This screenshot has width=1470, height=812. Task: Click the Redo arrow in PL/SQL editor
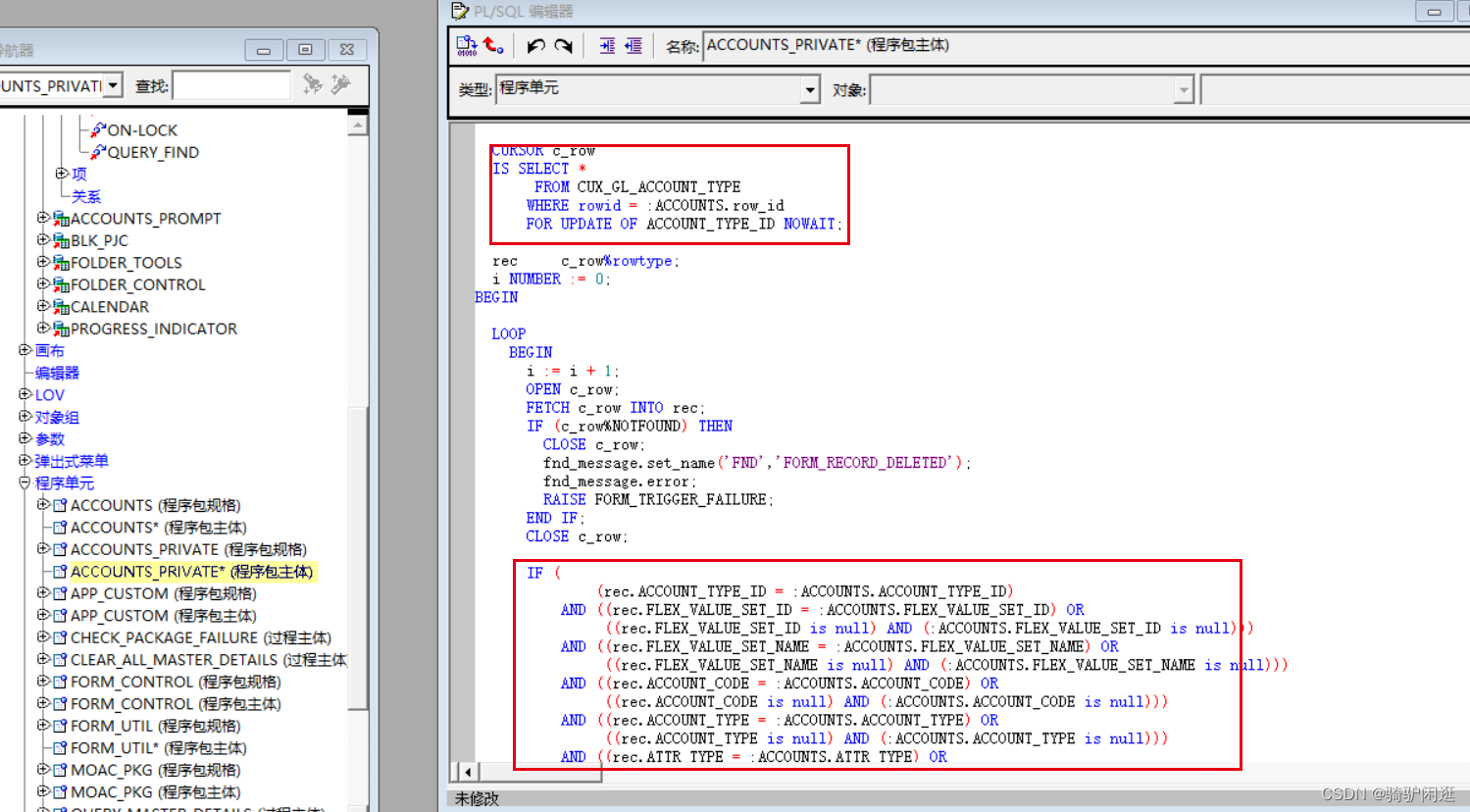563,46
